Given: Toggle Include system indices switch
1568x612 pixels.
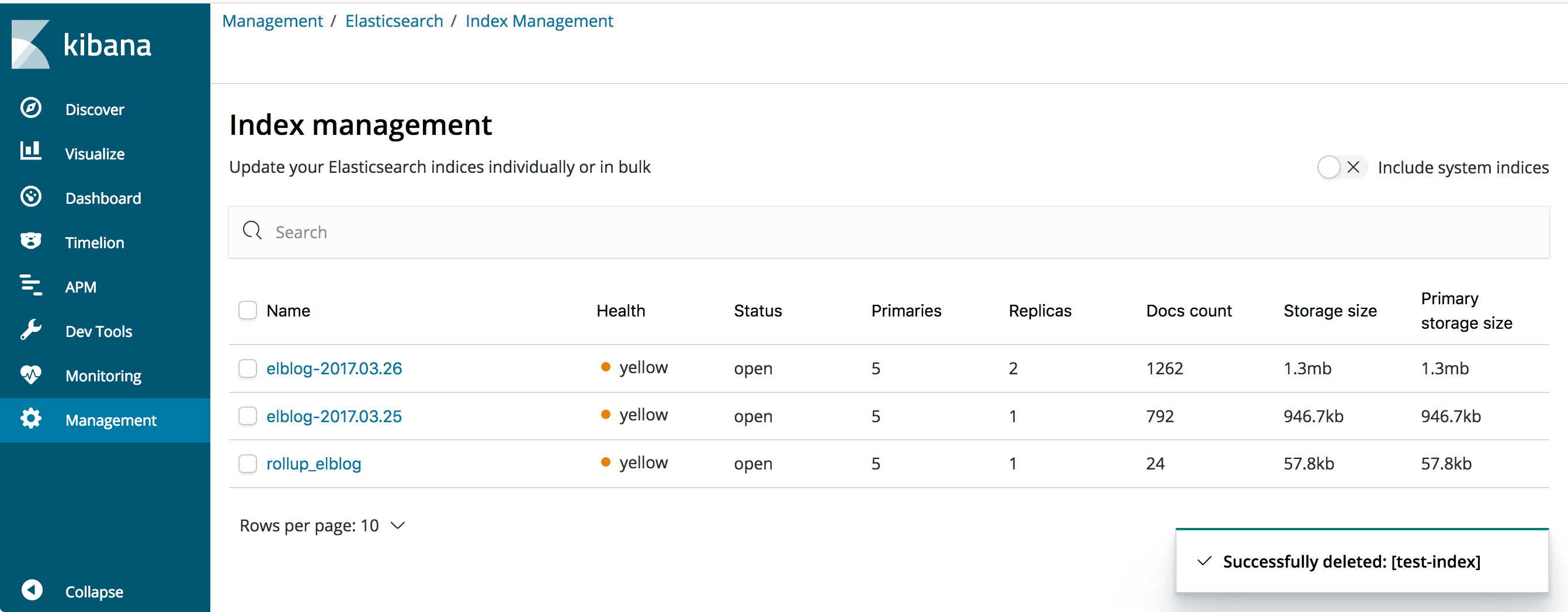Looking at the screenshot, I should pyautogui.click(x=1342, y=167).
